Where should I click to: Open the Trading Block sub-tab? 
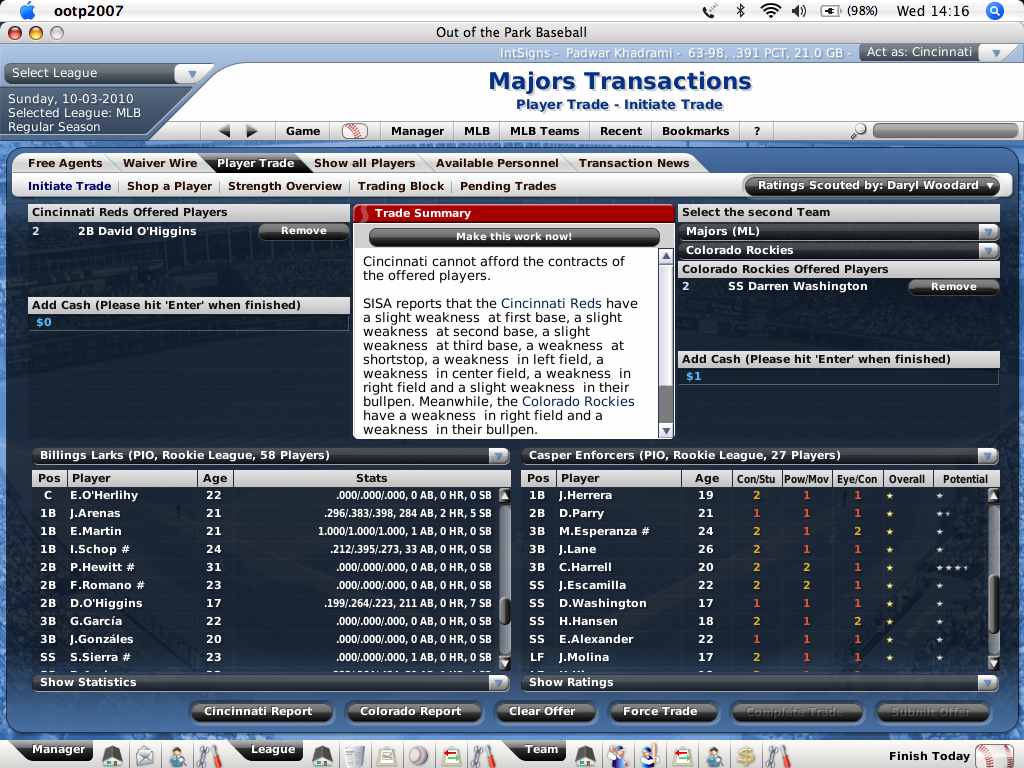point(401,186)
